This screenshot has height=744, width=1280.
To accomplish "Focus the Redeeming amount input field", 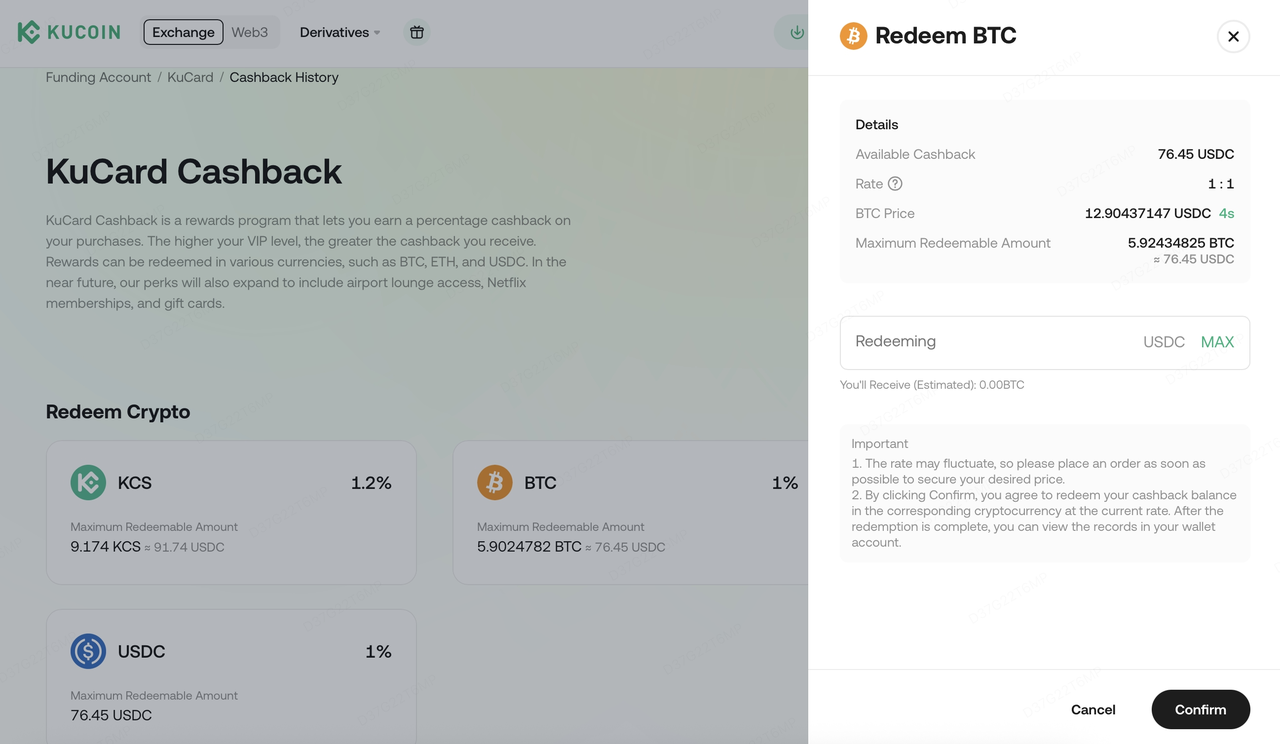I will point(990,342).
